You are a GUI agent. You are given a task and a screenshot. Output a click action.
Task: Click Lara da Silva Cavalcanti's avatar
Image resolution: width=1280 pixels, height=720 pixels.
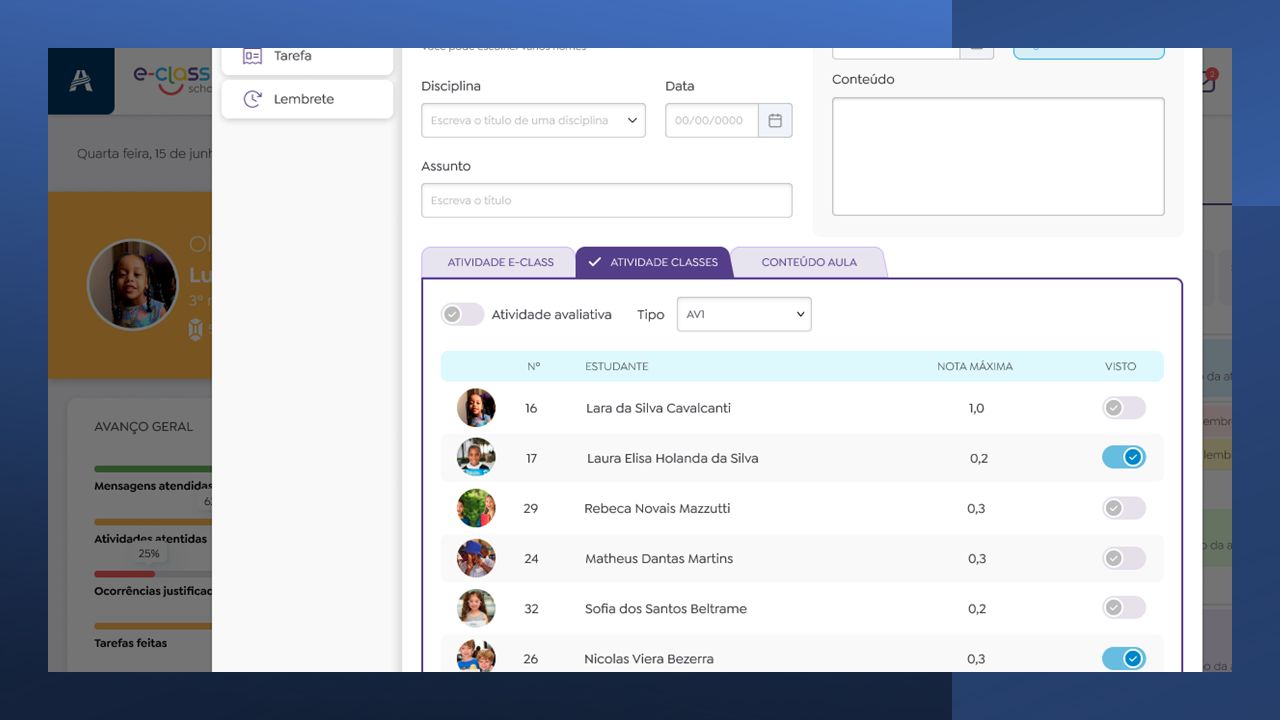click(x=476, y=408)
